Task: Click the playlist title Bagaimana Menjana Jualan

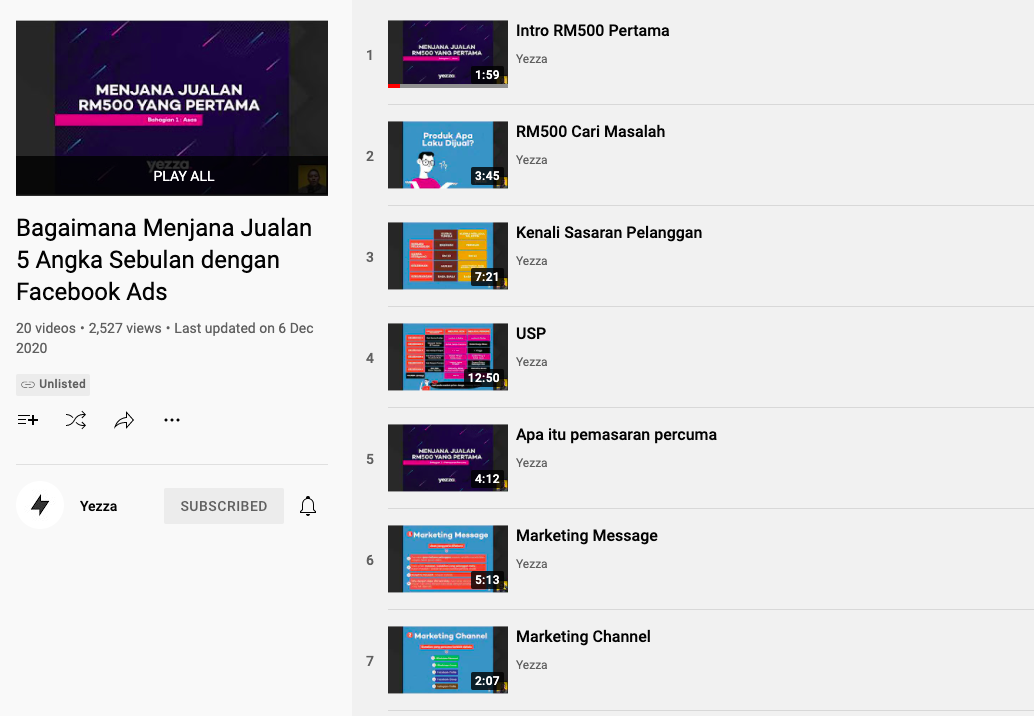Action: 164,260
